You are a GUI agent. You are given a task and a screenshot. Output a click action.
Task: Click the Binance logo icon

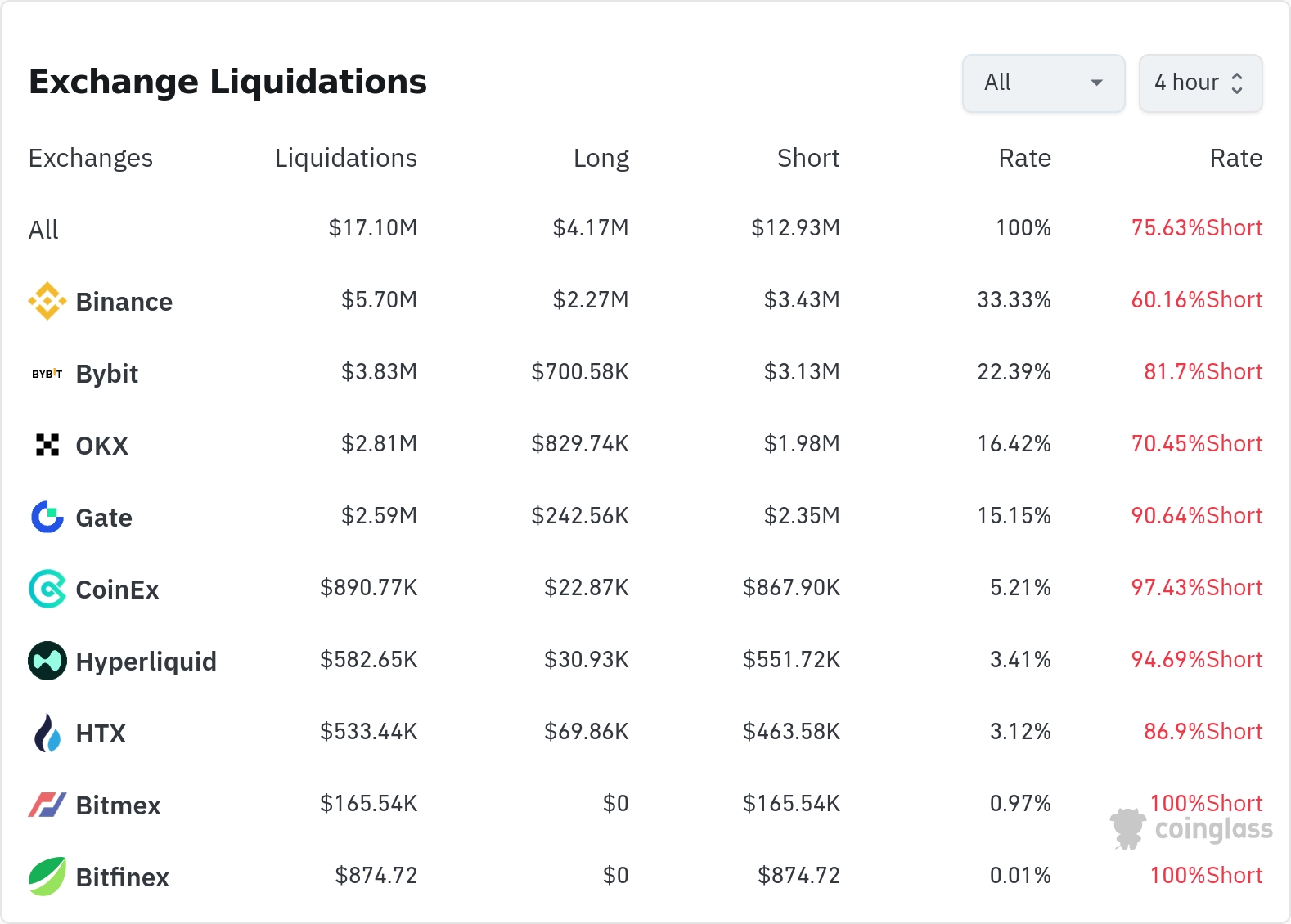point(47,301)
